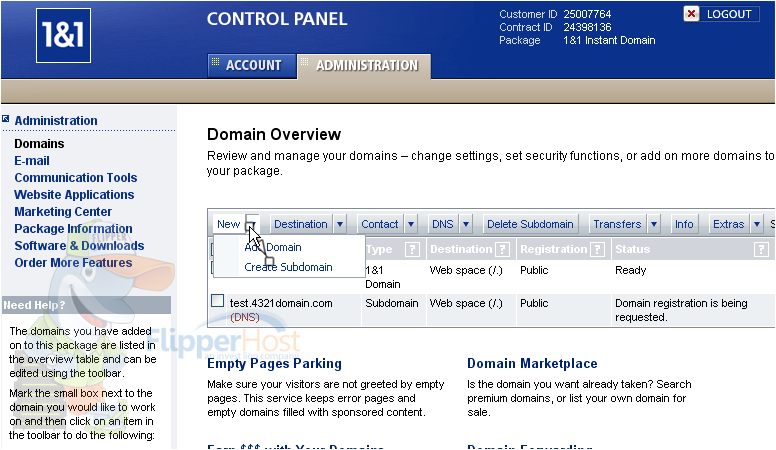The image size is (776, 450).
Task: Open the Empty Pages Parking link
Action: (274, 363)
